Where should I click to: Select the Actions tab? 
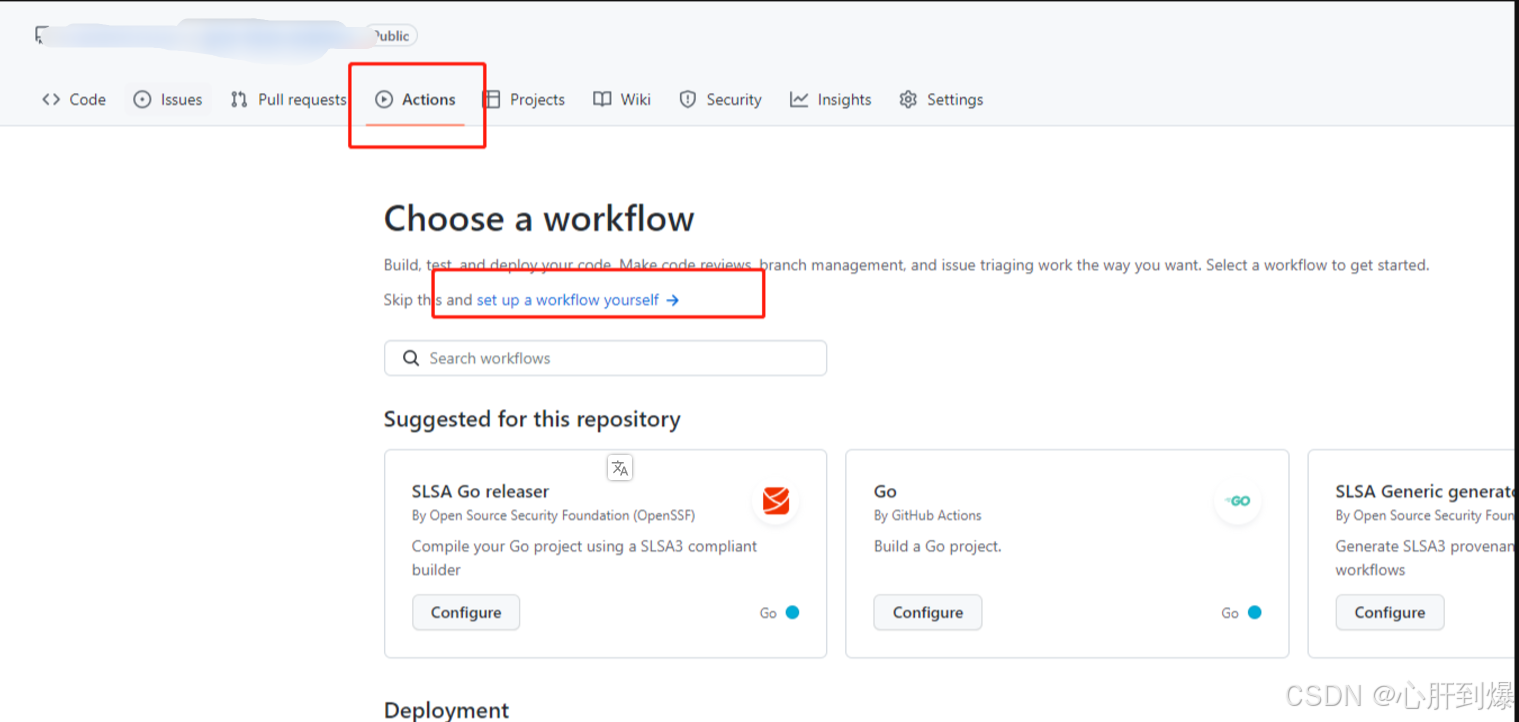click(415, 99)
